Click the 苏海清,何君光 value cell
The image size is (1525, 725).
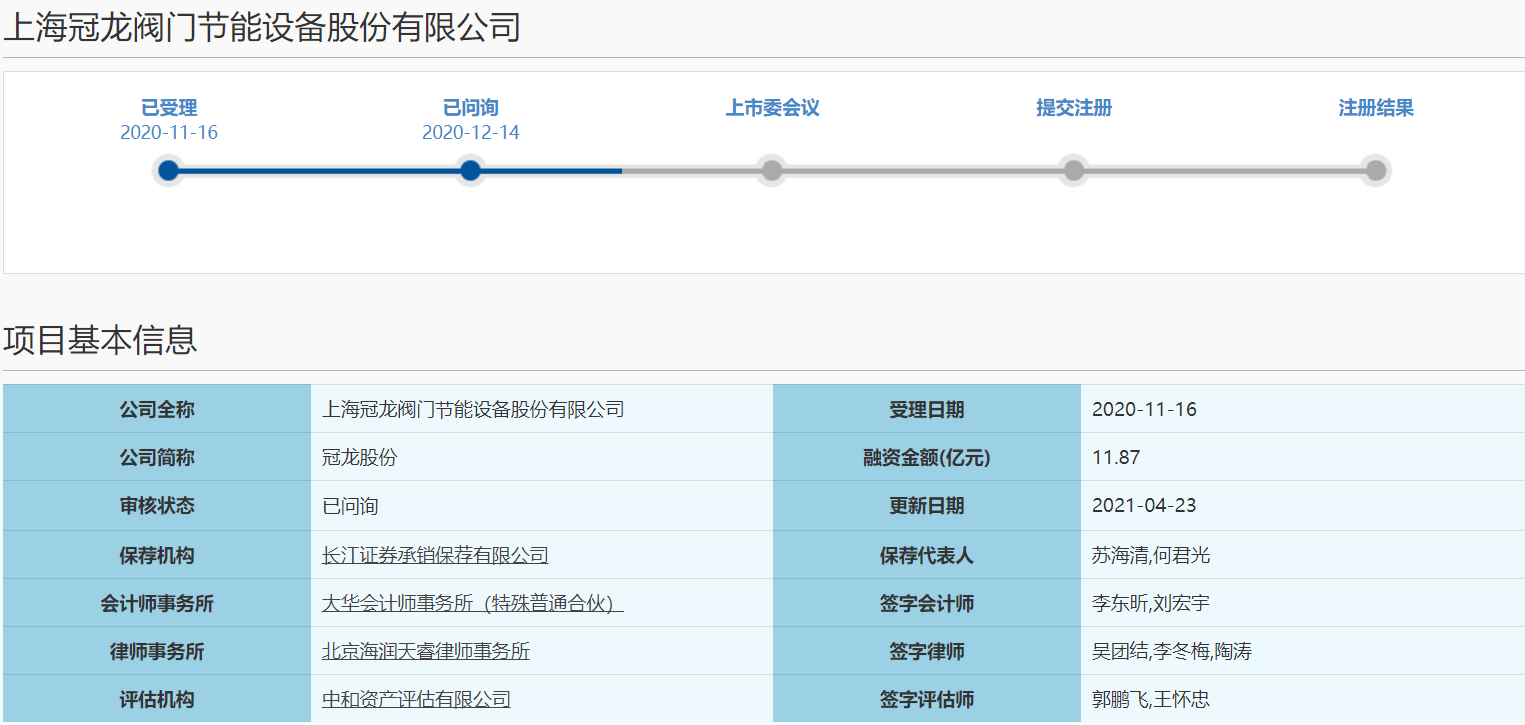[1303, 555]
